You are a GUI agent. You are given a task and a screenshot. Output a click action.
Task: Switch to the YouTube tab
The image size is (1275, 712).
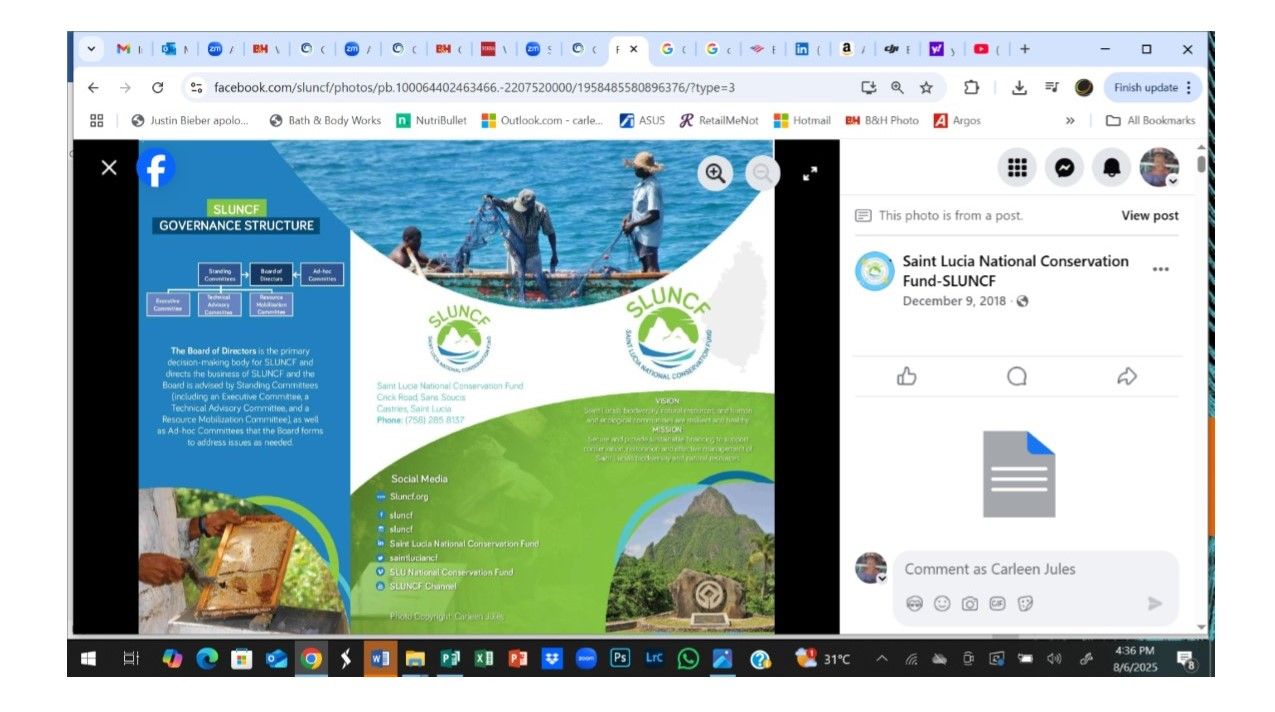[987, 48]
